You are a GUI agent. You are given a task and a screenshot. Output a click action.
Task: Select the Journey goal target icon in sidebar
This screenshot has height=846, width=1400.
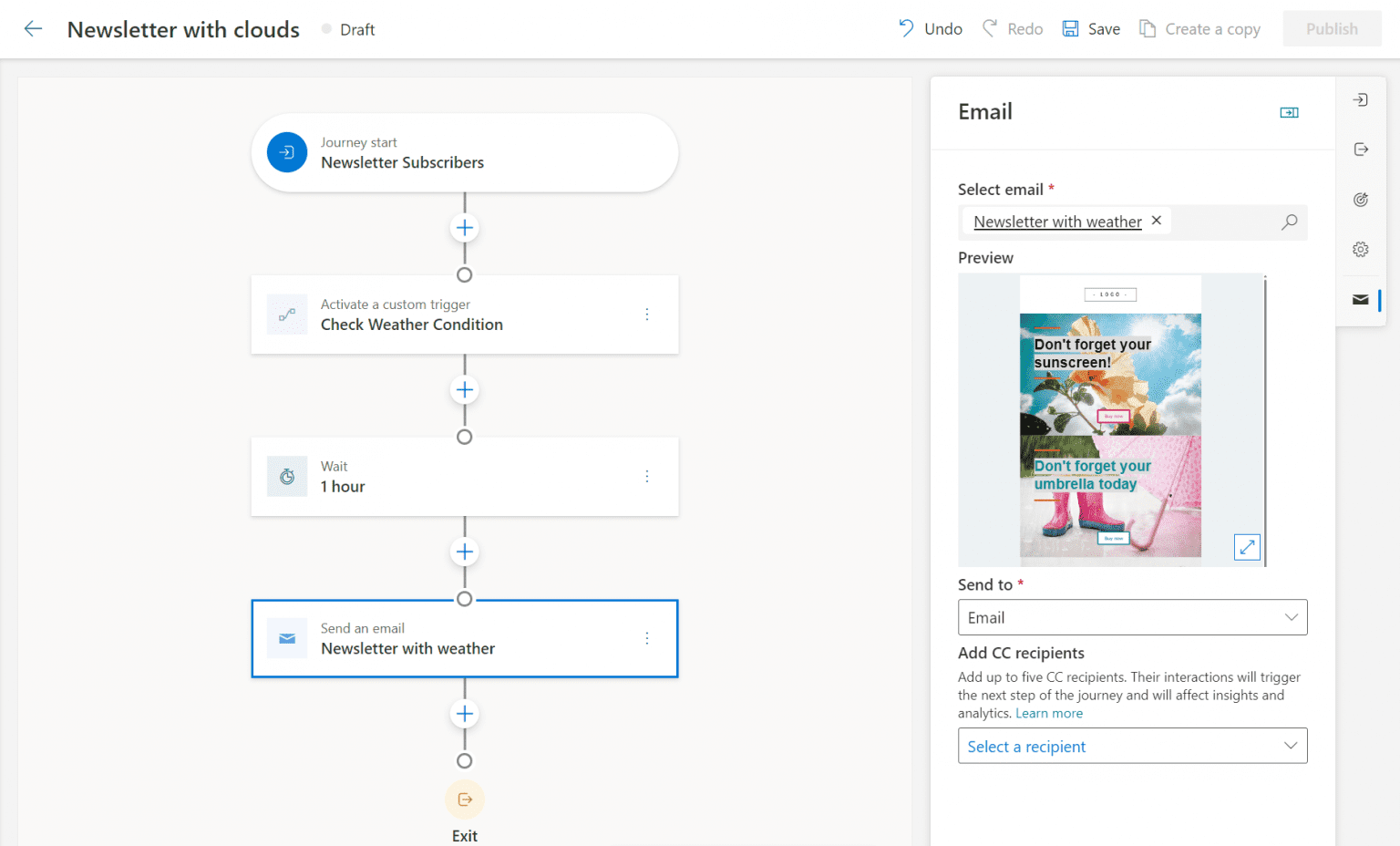pyautogui.click(x=1360, y=199)
